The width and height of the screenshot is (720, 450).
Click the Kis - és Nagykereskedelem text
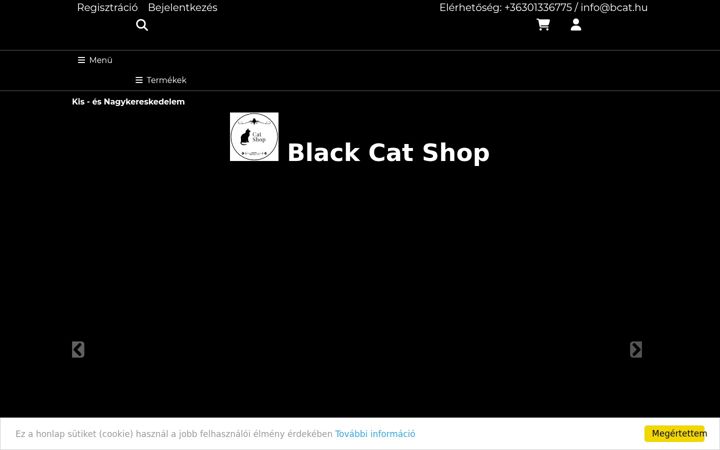coord(128,102)
